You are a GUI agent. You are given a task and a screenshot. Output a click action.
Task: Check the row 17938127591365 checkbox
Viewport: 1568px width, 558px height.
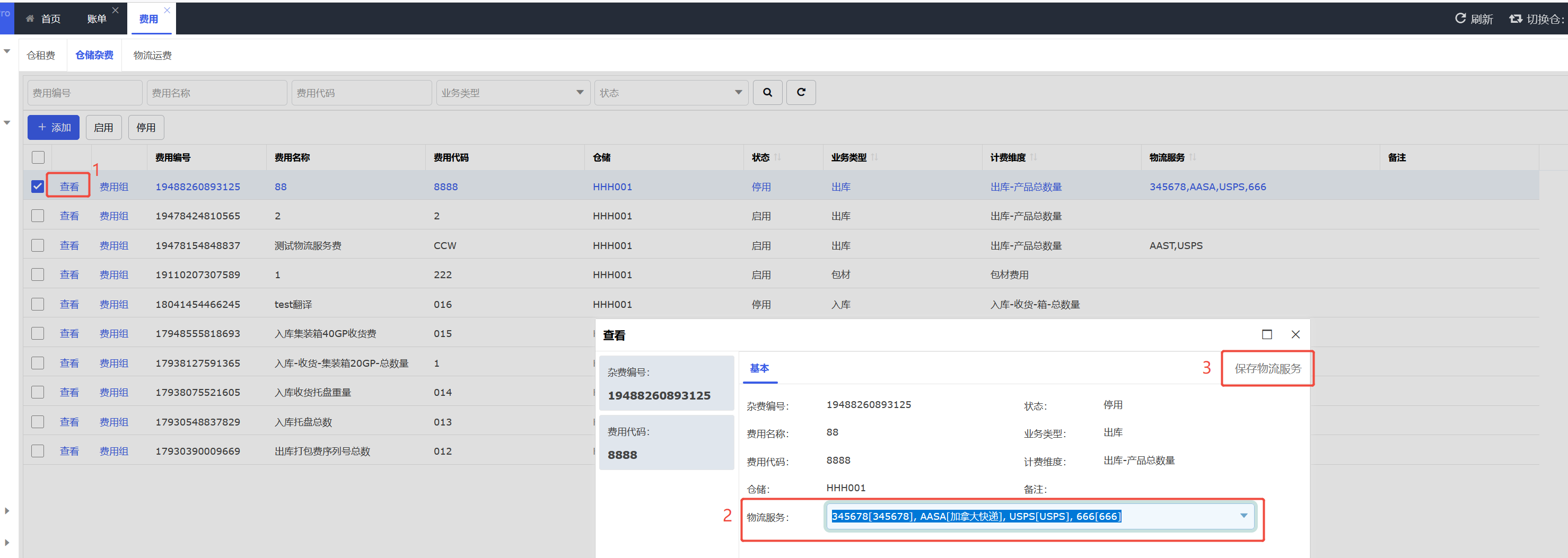coord(38,364)
